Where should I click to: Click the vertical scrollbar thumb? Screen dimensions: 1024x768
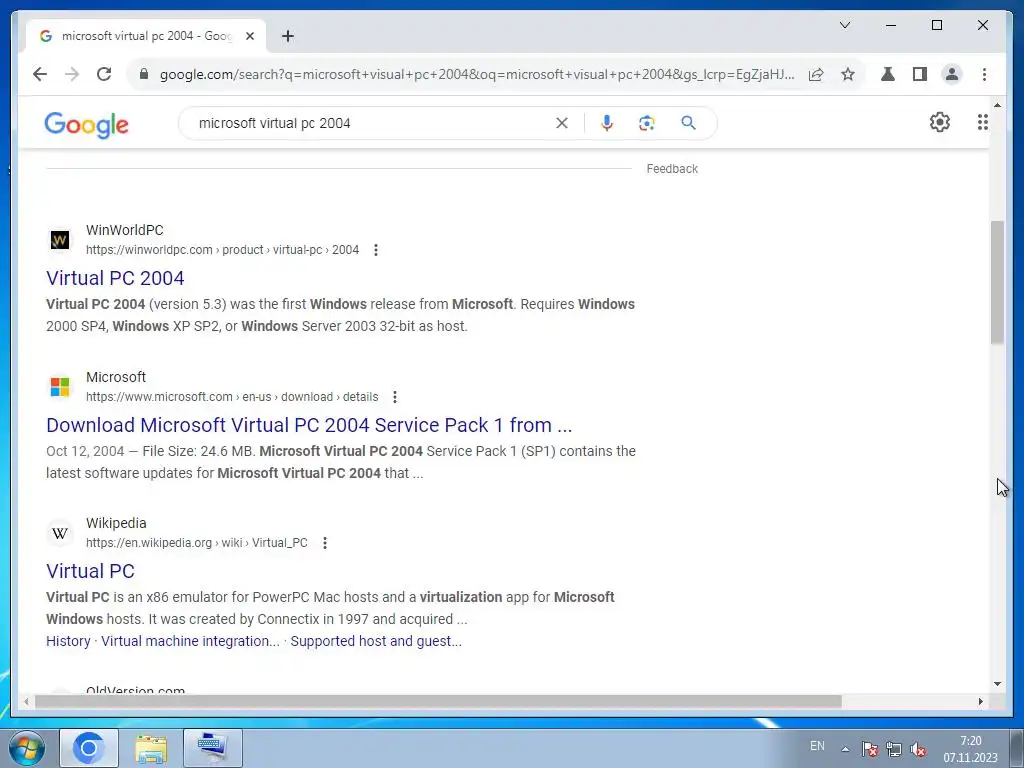(x=997, y=282)
